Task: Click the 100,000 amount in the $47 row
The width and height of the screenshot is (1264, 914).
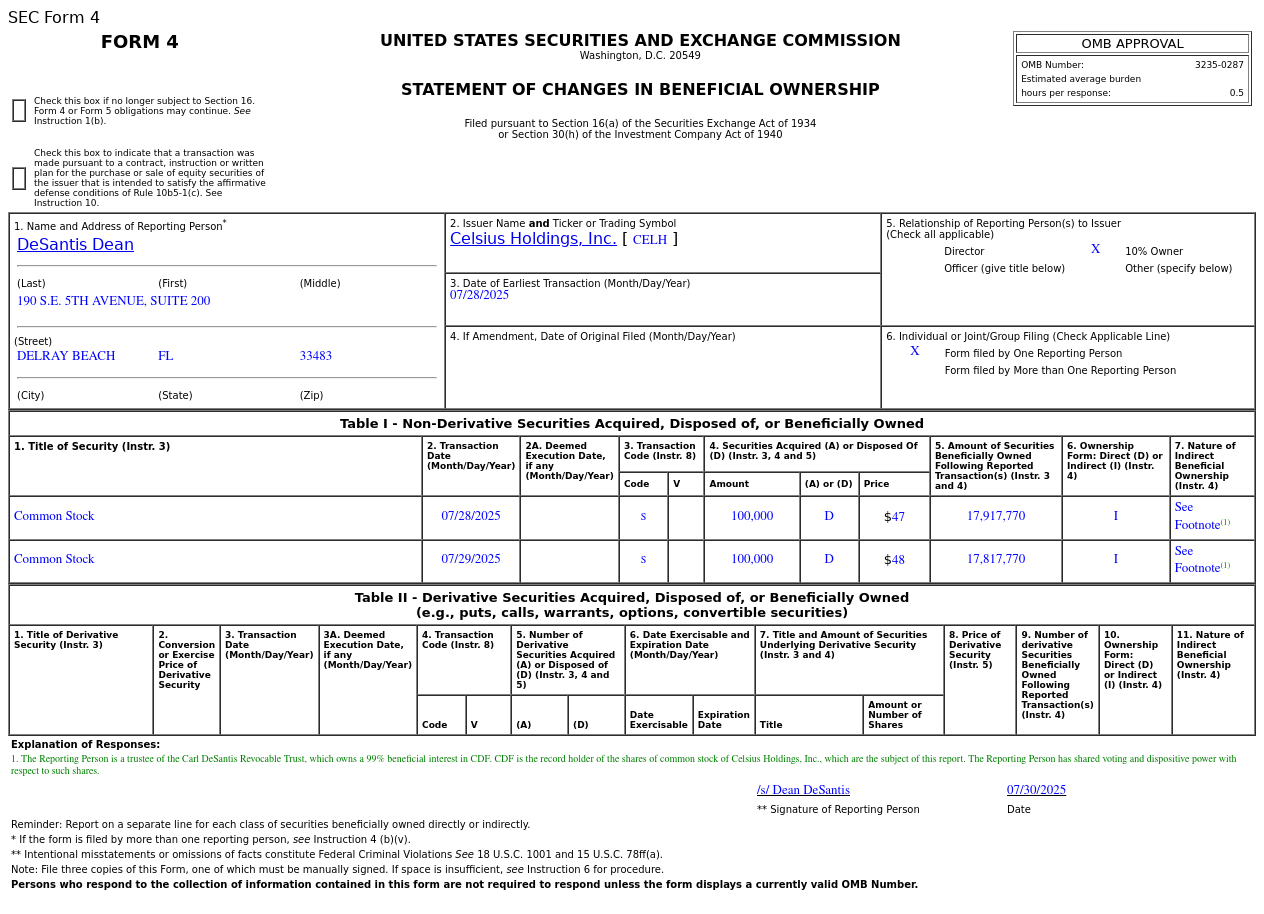Action: coord(752,516)
